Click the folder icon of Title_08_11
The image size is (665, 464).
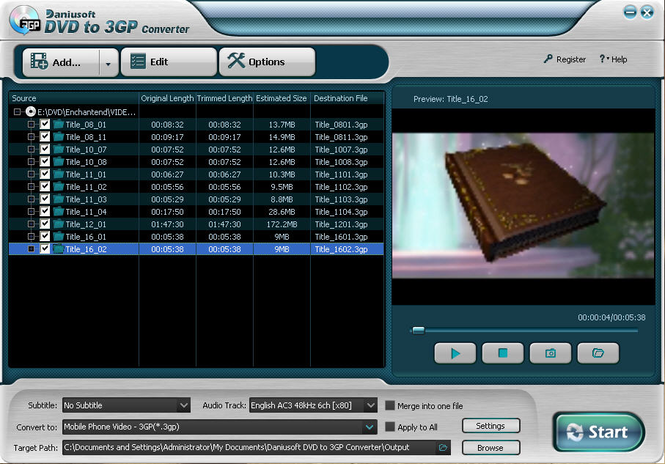point(59,137)
